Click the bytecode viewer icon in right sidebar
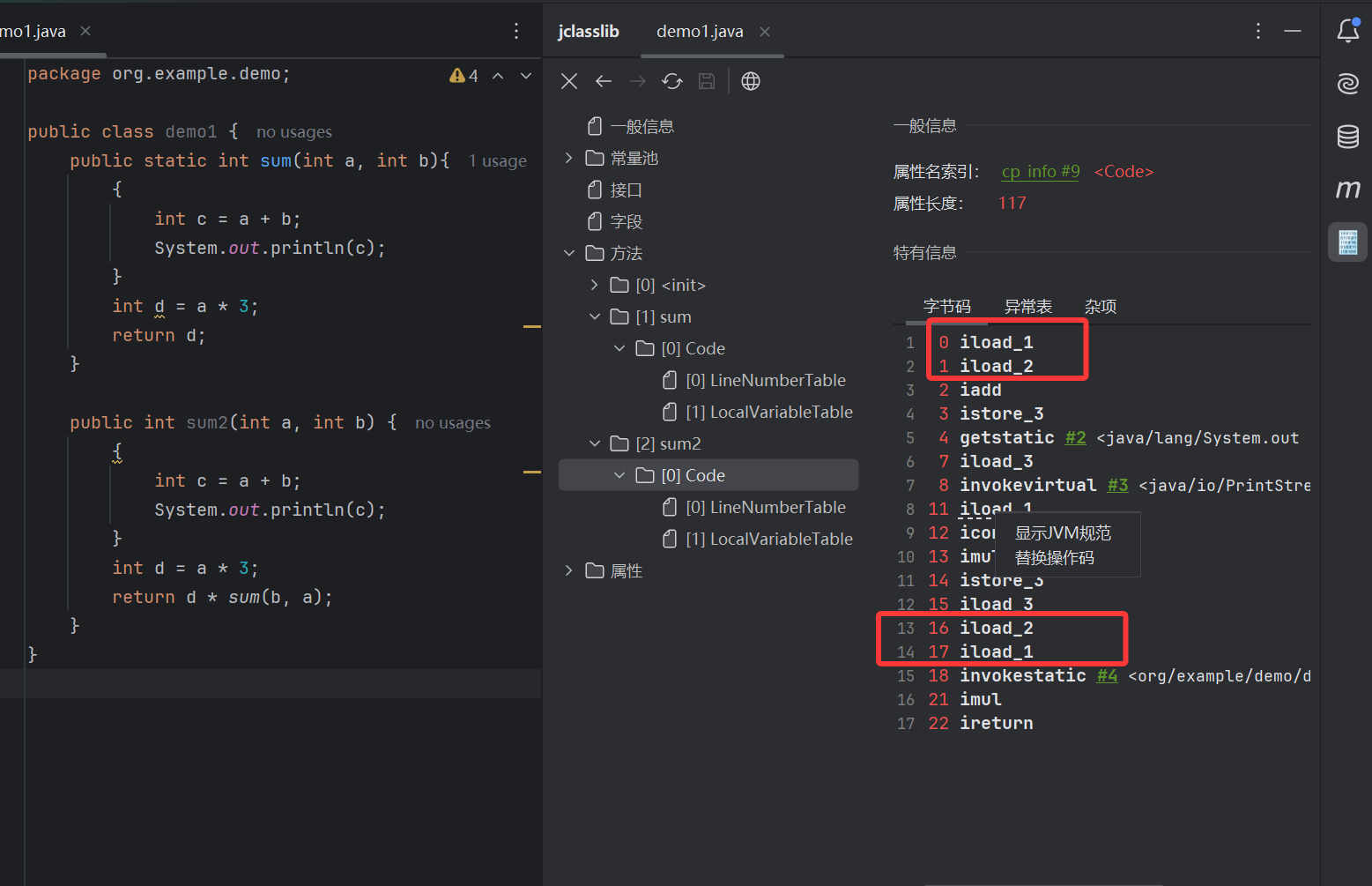Screen dimensions: 1372x886 click(1347, 242)
